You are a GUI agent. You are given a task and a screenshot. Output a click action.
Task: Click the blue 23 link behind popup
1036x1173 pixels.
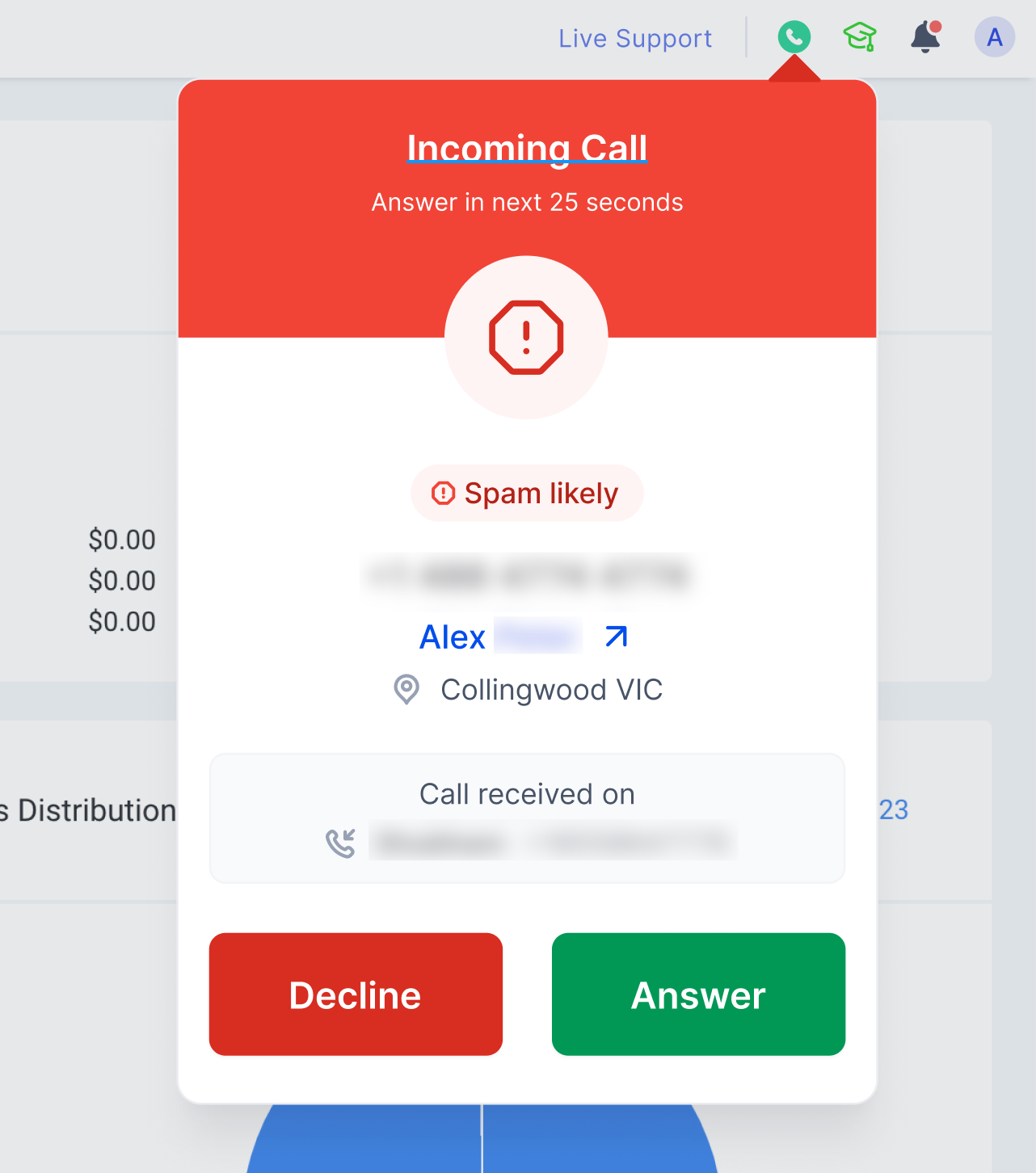pos(894,809)
